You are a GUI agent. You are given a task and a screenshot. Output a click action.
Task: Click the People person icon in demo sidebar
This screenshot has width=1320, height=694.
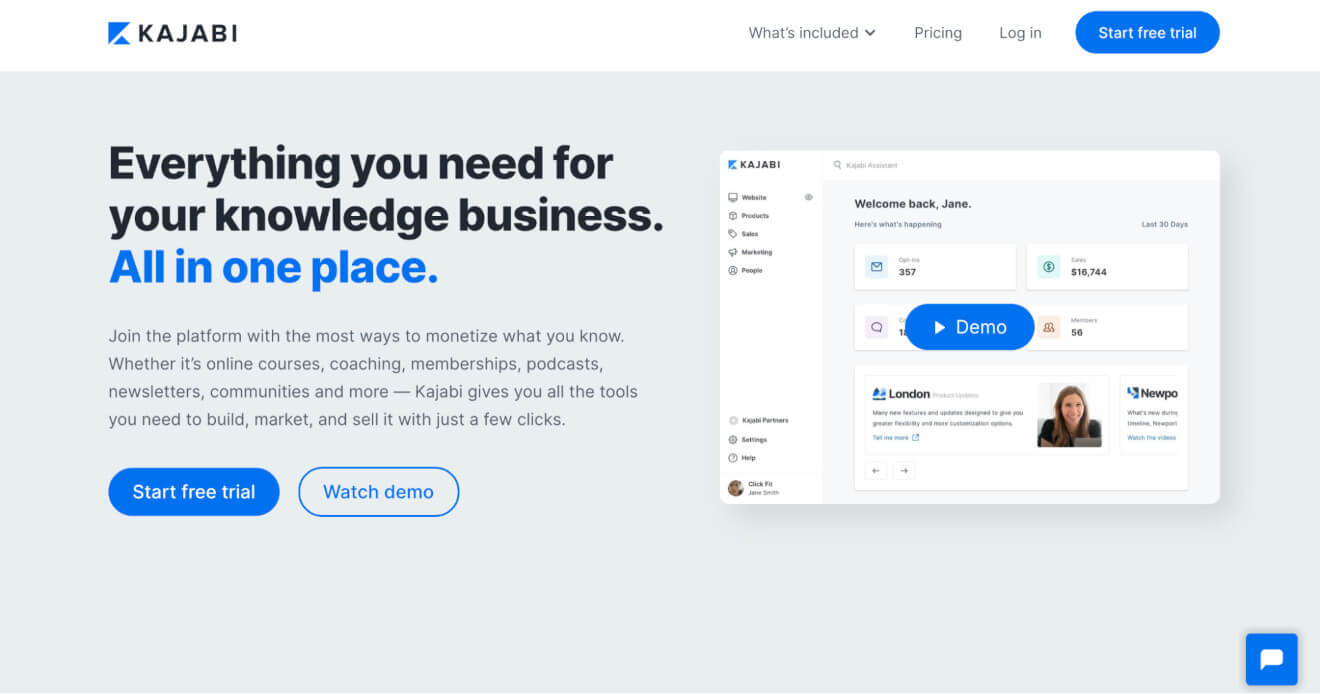click(x=733, y=270)
